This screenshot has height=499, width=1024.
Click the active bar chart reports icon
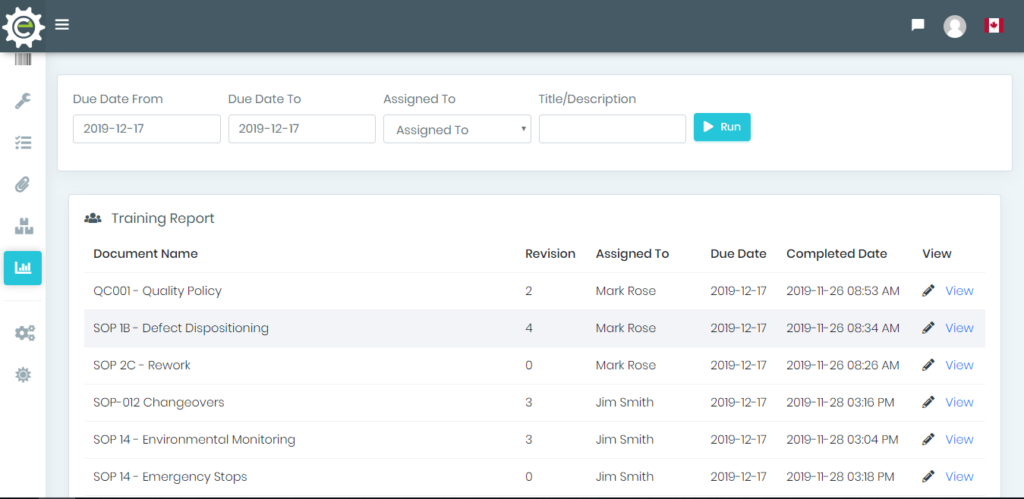pos(23,268)
